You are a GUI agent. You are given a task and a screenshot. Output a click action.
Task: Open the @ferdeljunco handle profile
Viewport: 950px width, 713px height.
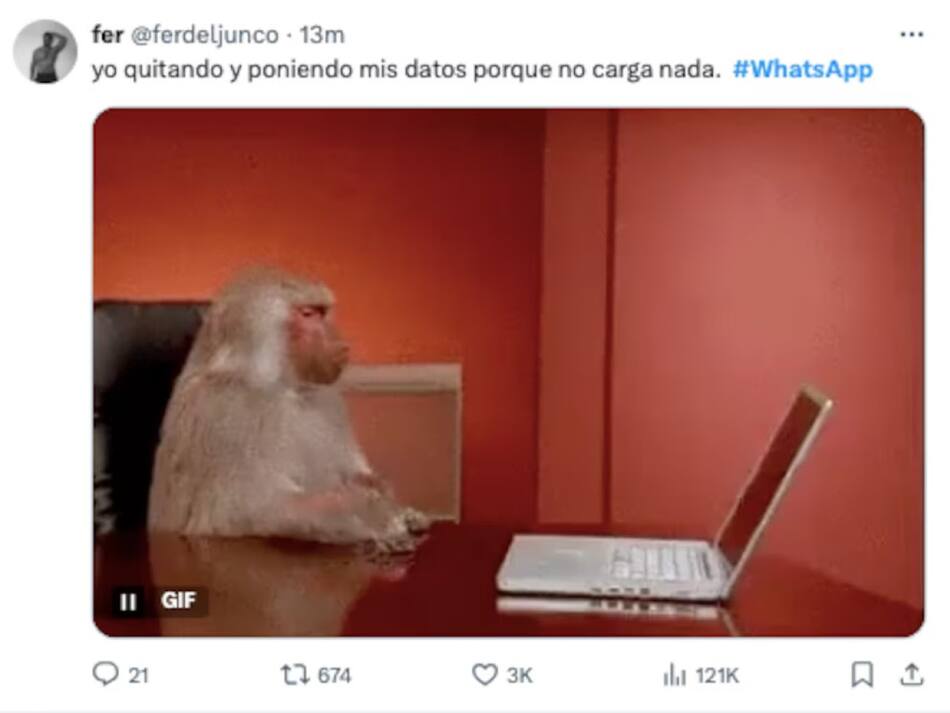(204, 35)
